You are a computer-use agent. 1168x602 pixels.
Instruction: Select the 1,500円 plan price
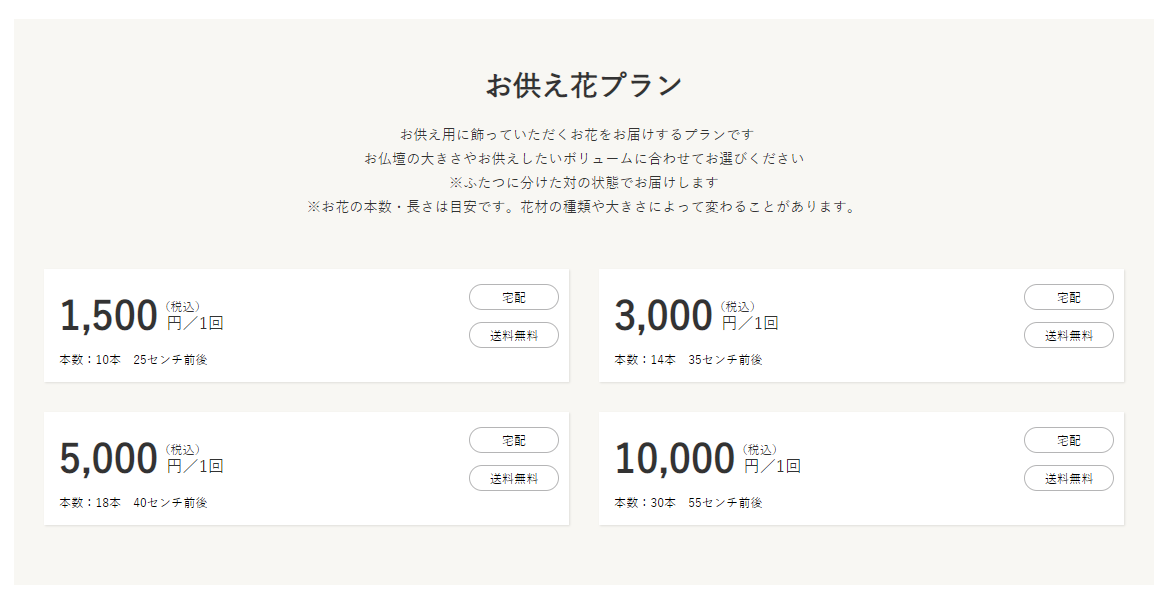(109, 316)
